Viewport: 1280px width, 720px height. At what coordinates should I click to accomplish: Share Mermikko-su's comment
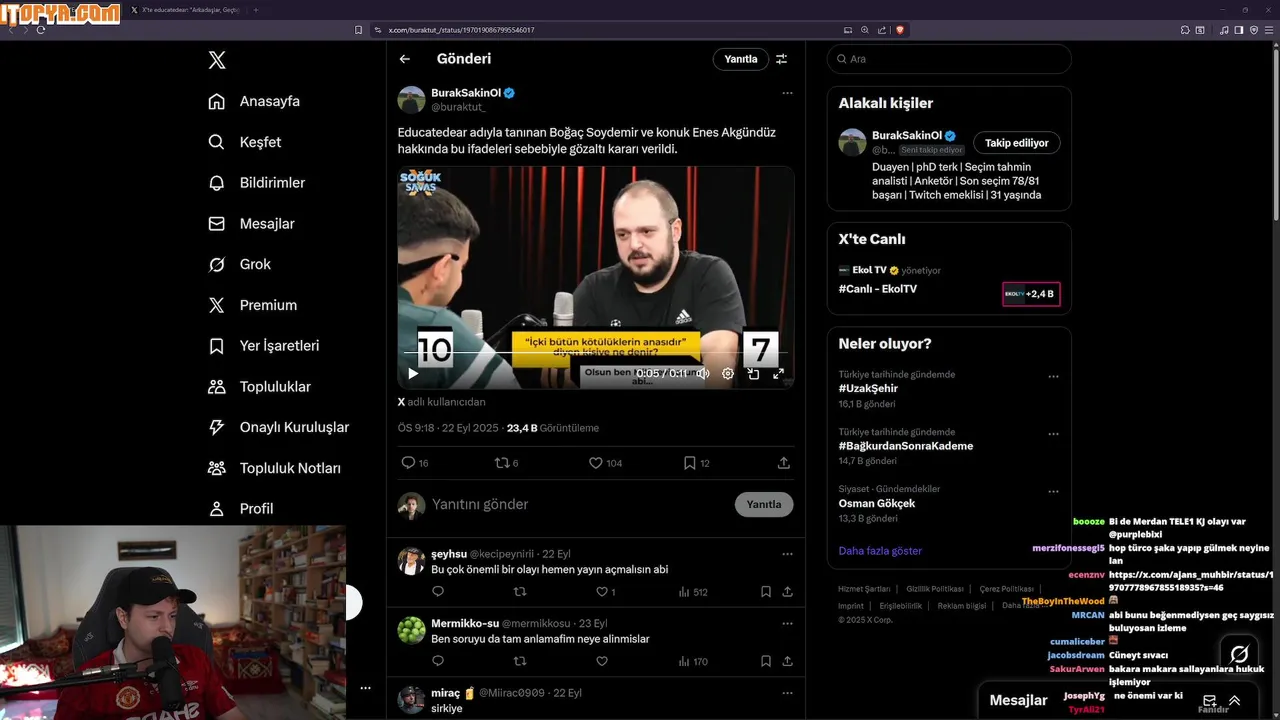pyautogui.click(x=788, y=661)
